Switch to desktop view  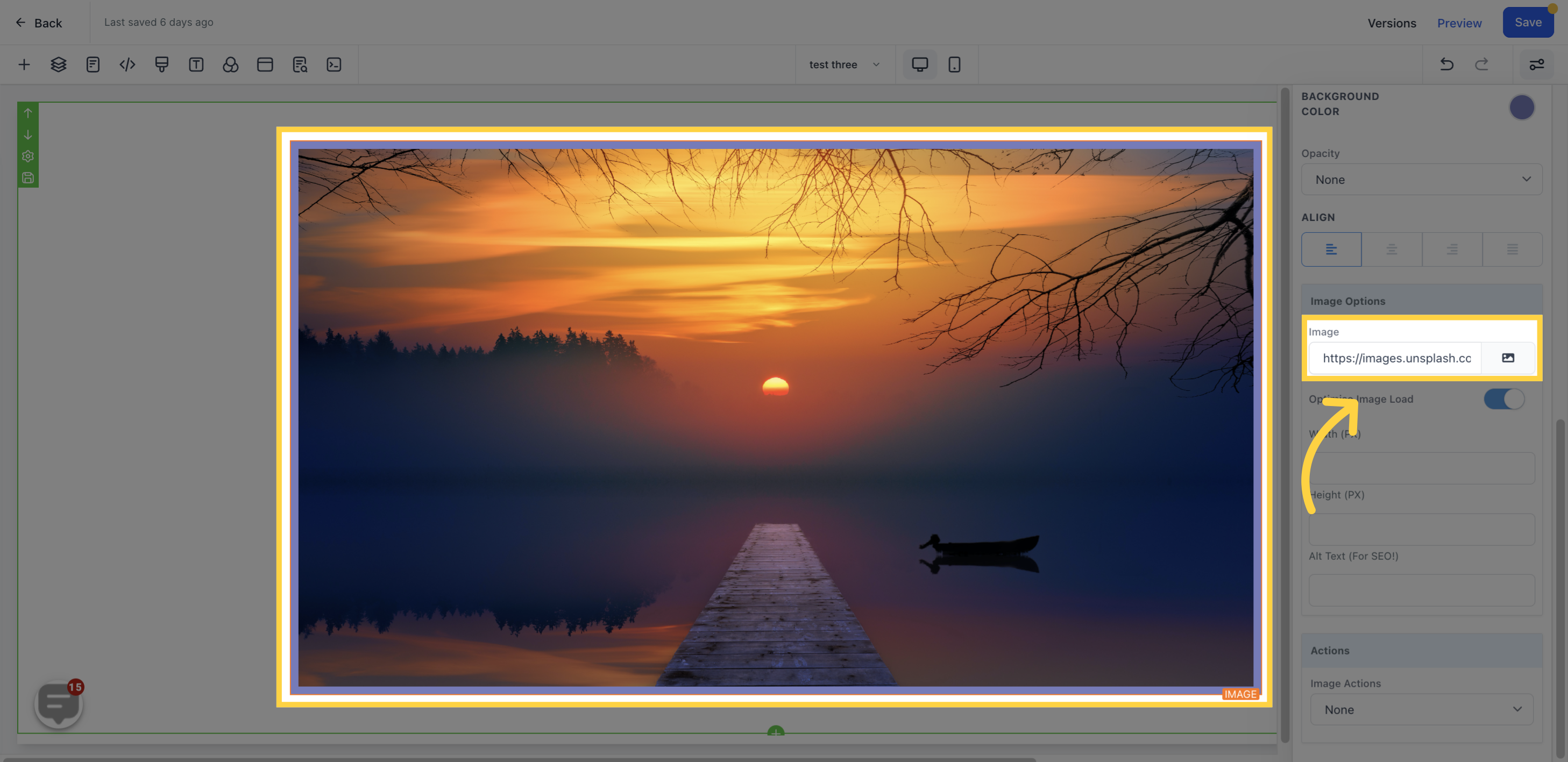click(x=920, y=65)
